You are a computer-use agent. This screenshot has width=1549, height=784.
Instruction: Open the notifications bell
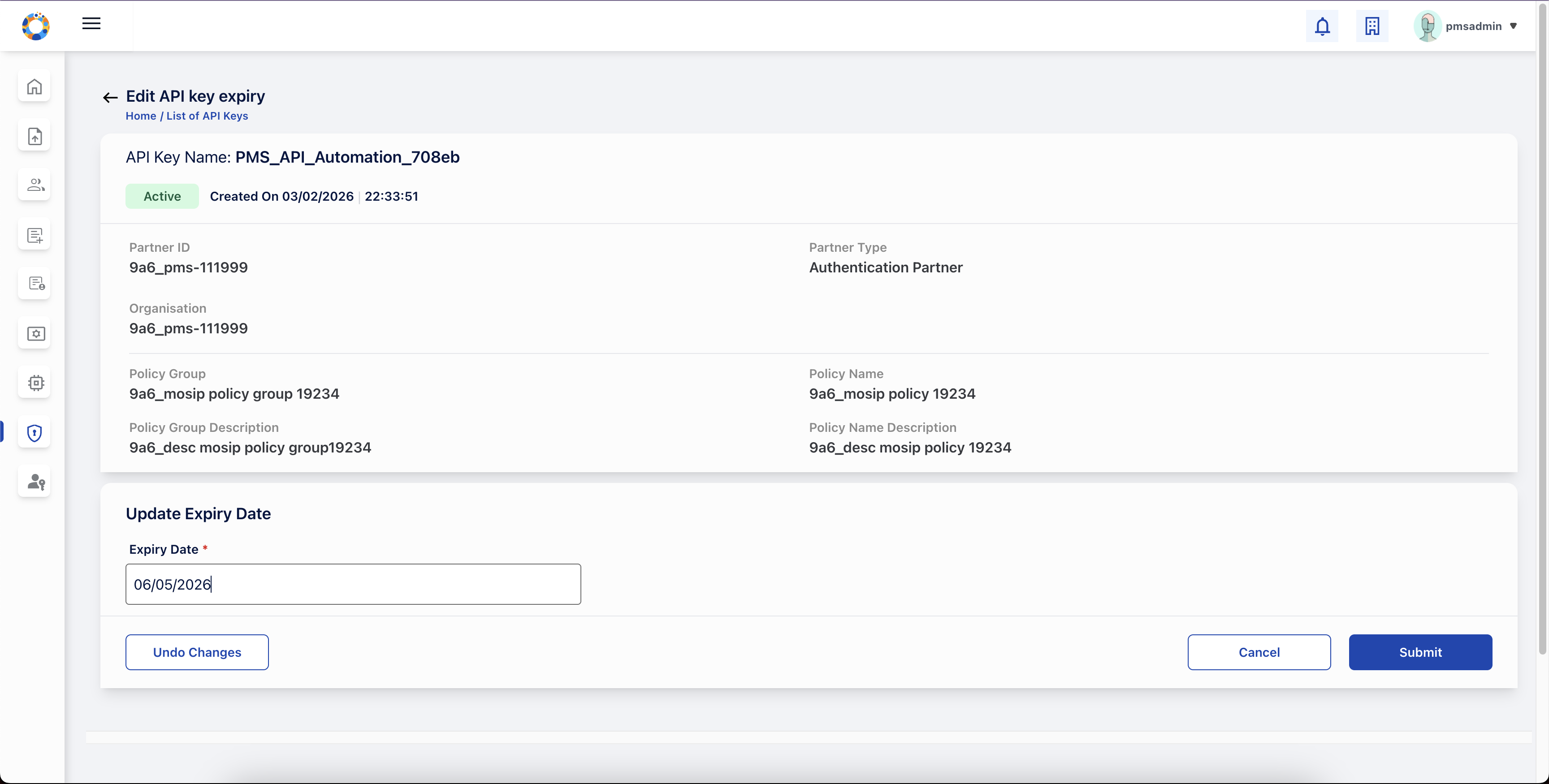point(1322,26)
